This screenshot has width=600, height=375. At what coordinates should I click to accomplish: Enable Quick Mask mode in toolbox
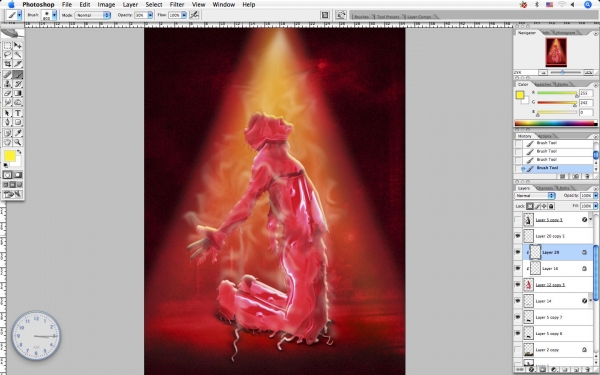coord(18,175)
